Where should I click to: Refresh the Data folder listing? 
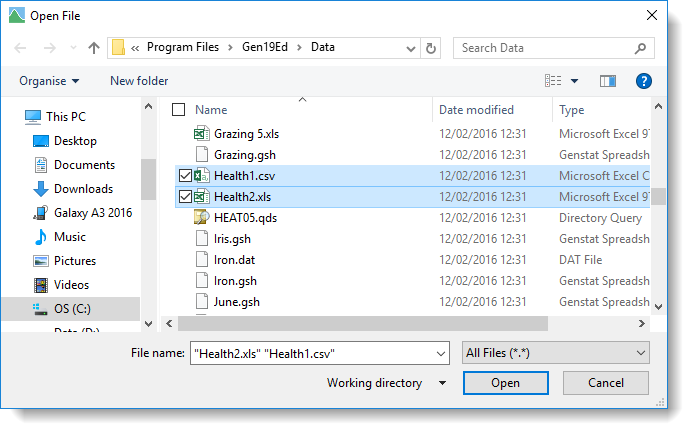[x=431, y=48]
